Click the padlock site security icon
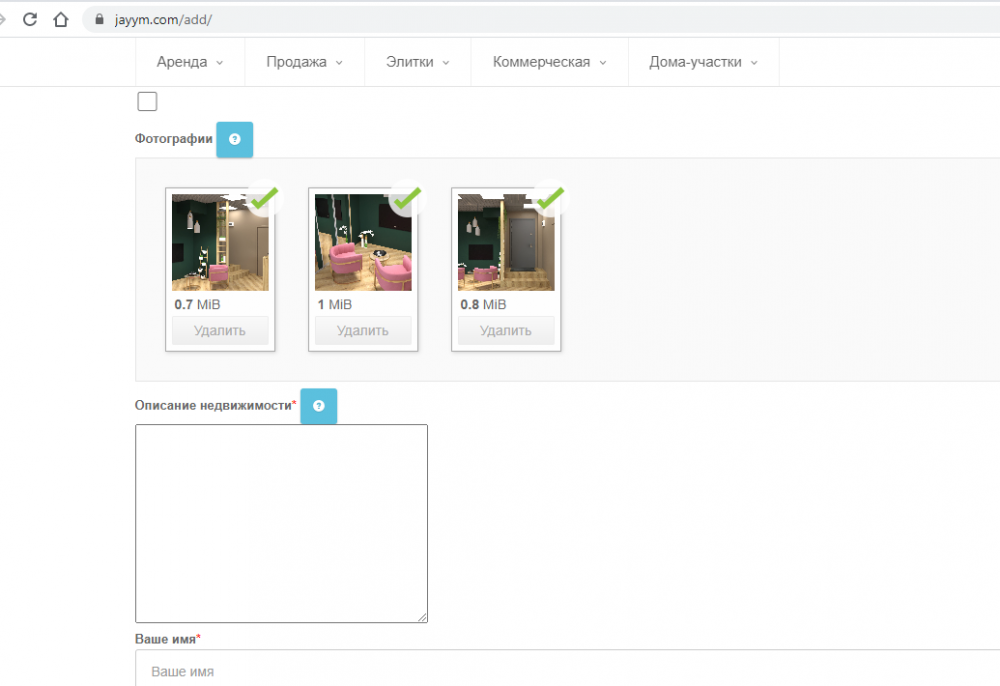The height and width of the screenshot is (686, 1000). pyautogui.click(x=98, y=19)
